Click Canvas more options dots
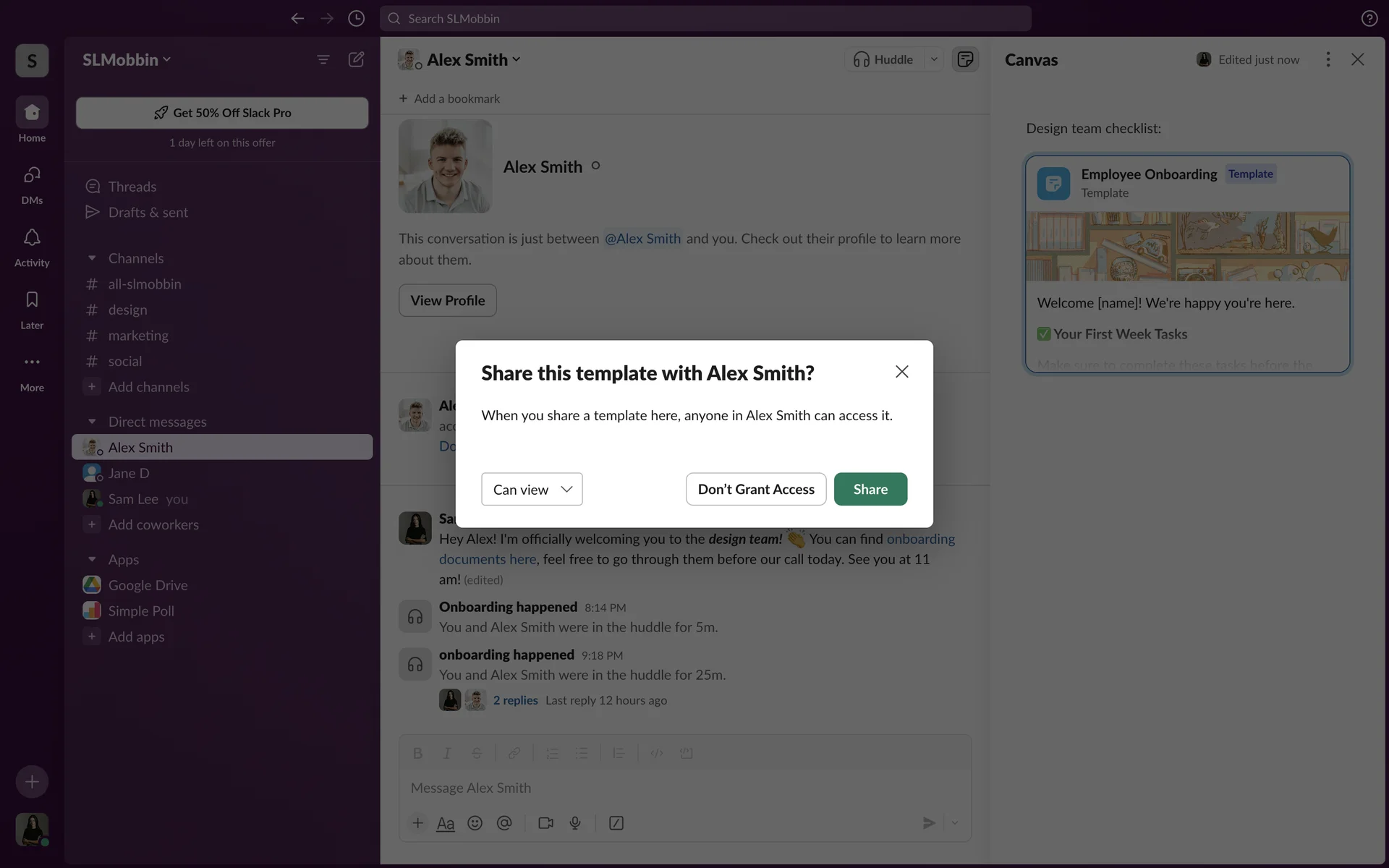1389x868 pixels. click(x=1328, y=59)
